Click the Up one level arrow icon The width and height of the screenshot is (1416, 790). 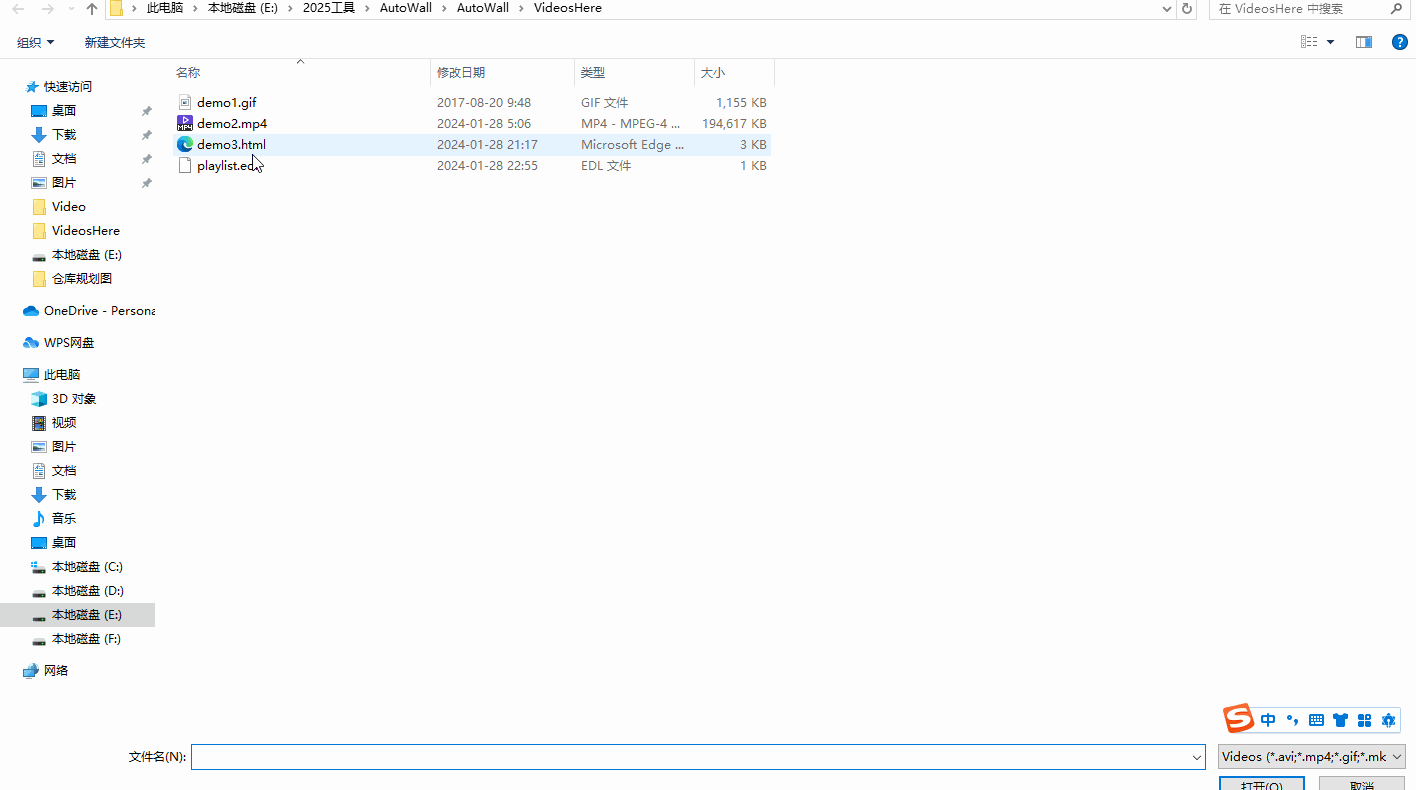point(92,9)
